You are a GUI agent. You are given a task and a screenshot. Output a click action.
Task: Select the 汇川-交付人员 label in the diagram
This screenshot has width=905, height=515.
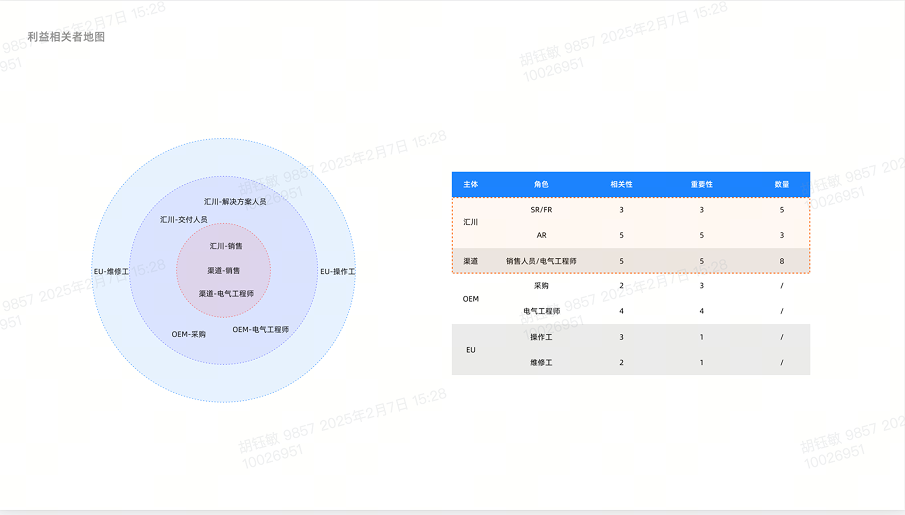pyautogui.click(x=184, y=219)
